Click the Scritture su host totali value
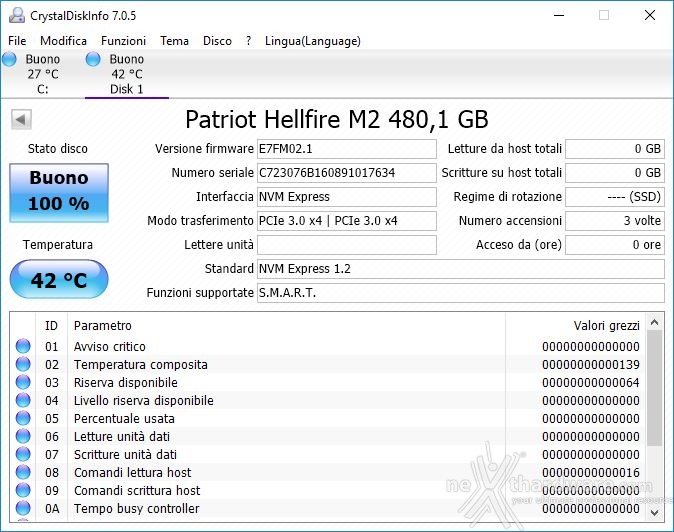Screen dimensions: 674x532 point(615,173)
